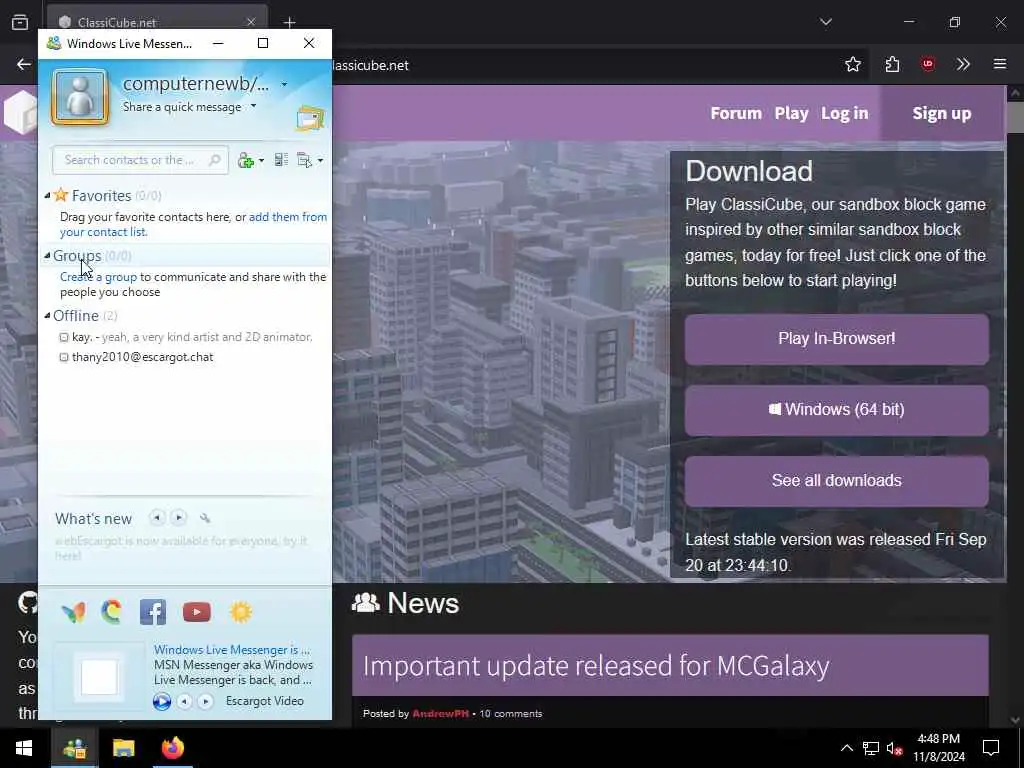Screen dimensions: 1024x768
Task: Open the YouTube tab icon
Action: (x=197, y=612)
